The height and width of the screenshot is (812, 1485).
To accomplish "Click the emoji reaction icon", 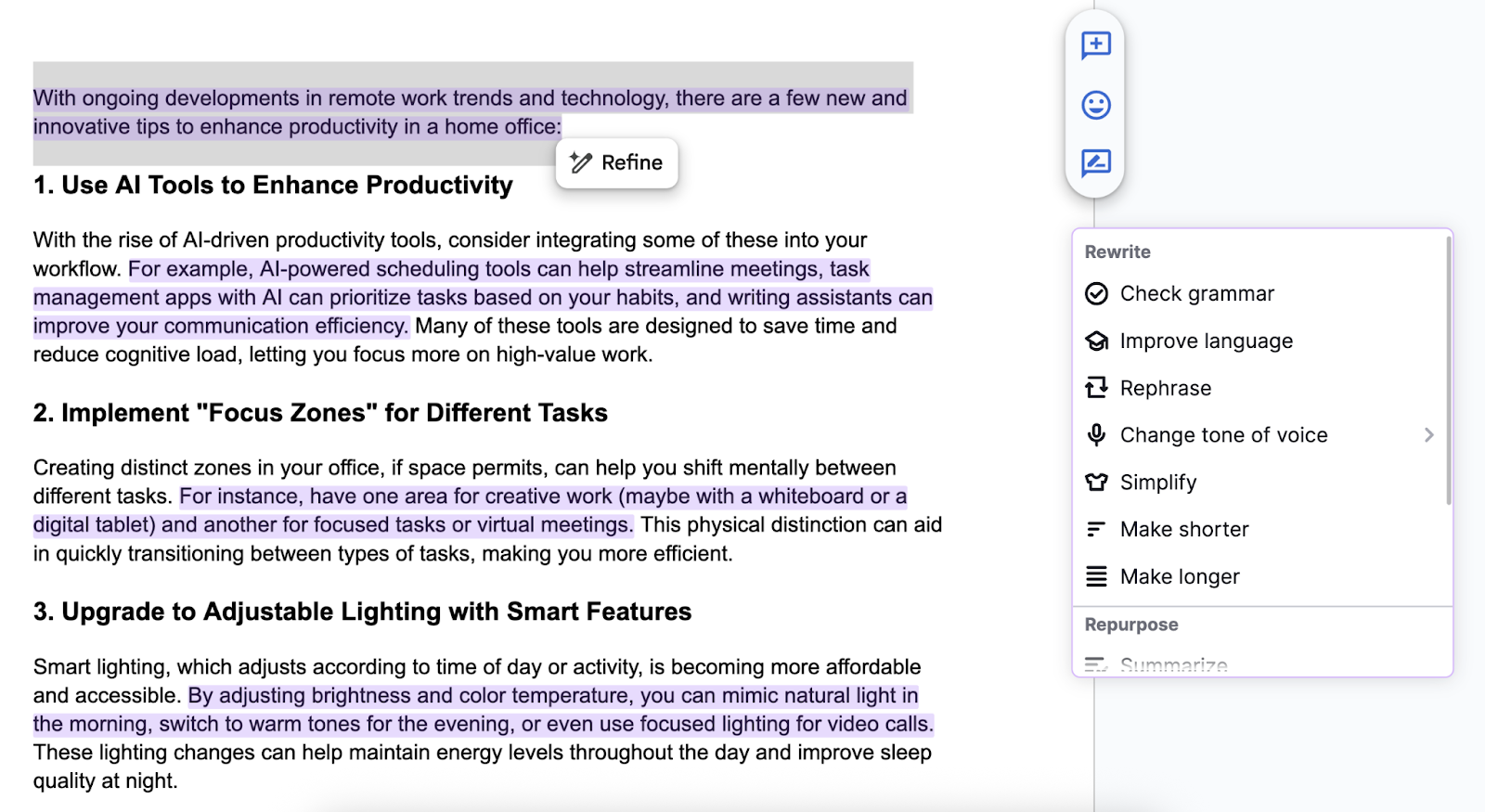I will (x=1096, y=105).
